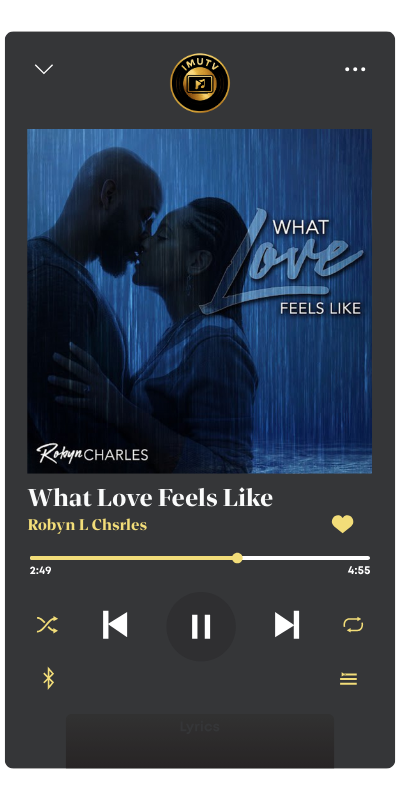Click the elapsed time 2:49 label

pos(40,571)
